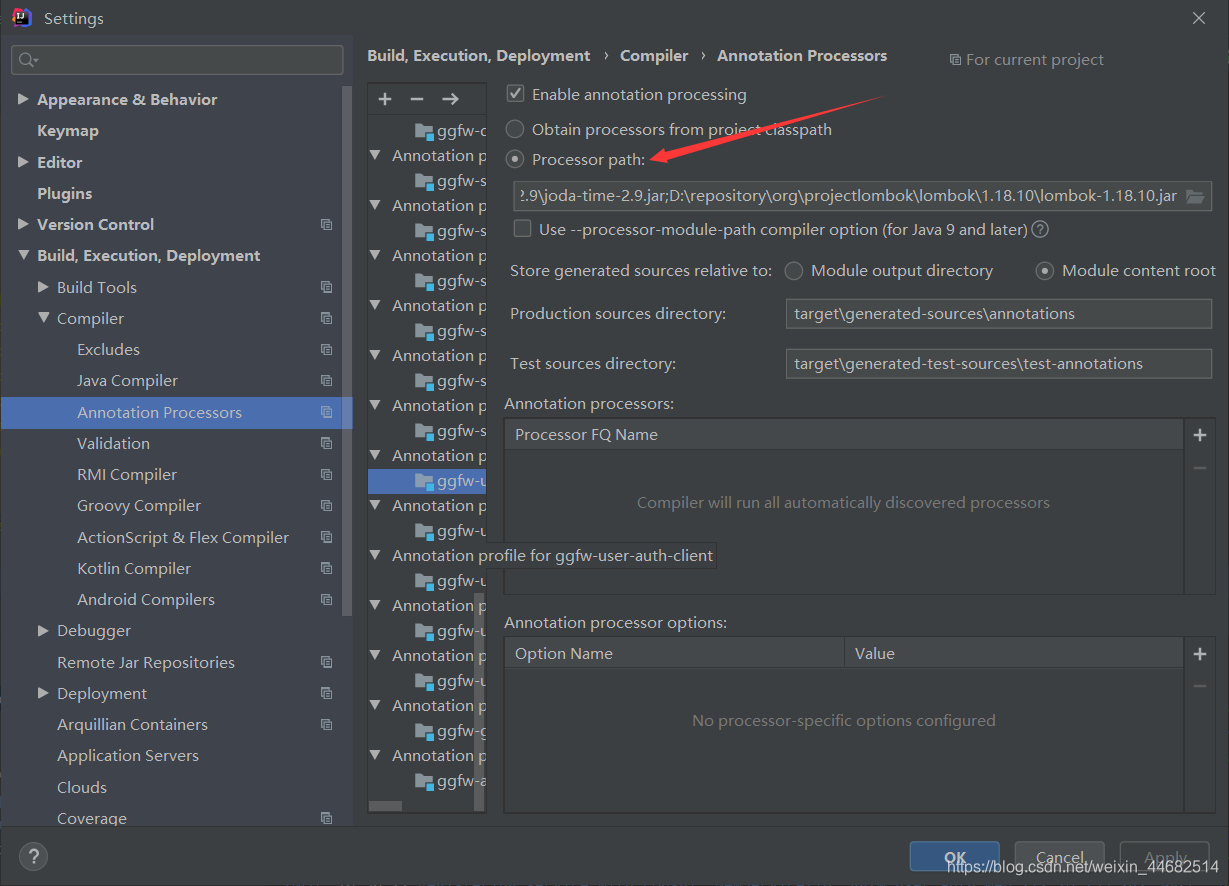Click the project-level icon beside Build Tools
Viewport: 1229px width, 886px height.
(326, 287)
